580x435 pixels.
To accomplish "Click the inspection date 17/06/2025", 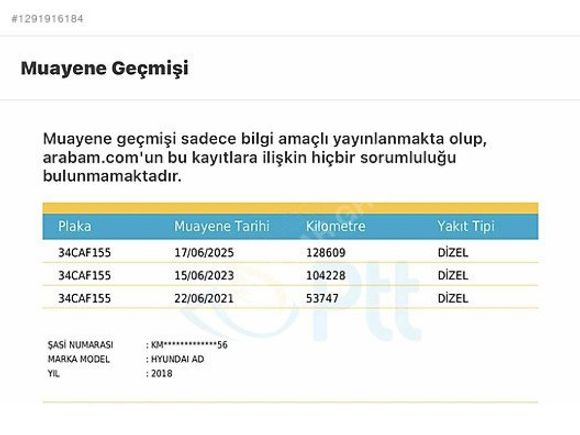I will pyautogui.click(x=204, y=253).
